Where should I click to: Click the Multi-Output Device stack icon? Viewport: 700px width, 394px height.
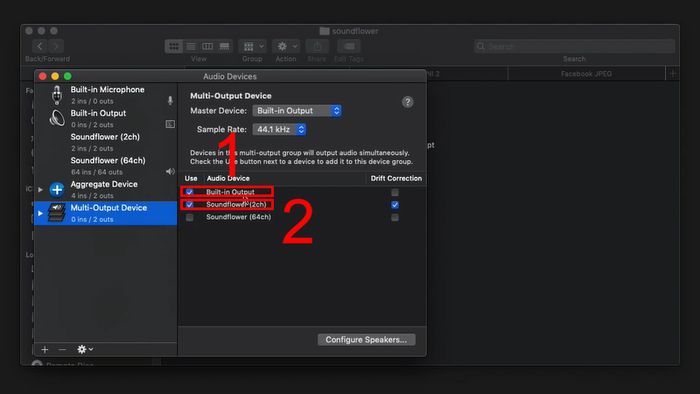pos(57,213)
